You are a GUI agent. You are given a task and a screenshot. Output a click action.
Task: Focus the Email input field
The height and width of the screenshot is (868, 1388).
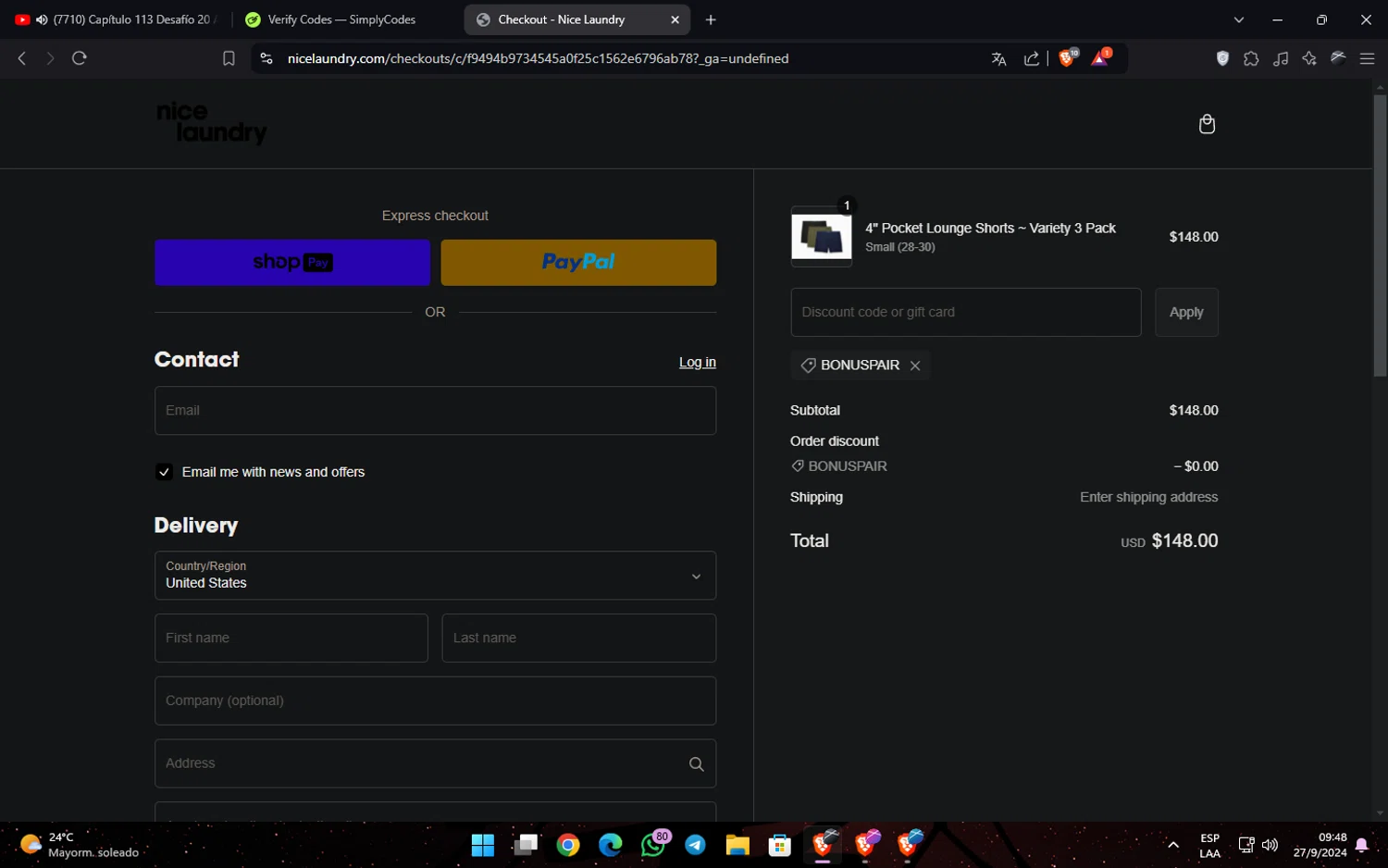tap(435, 411)
